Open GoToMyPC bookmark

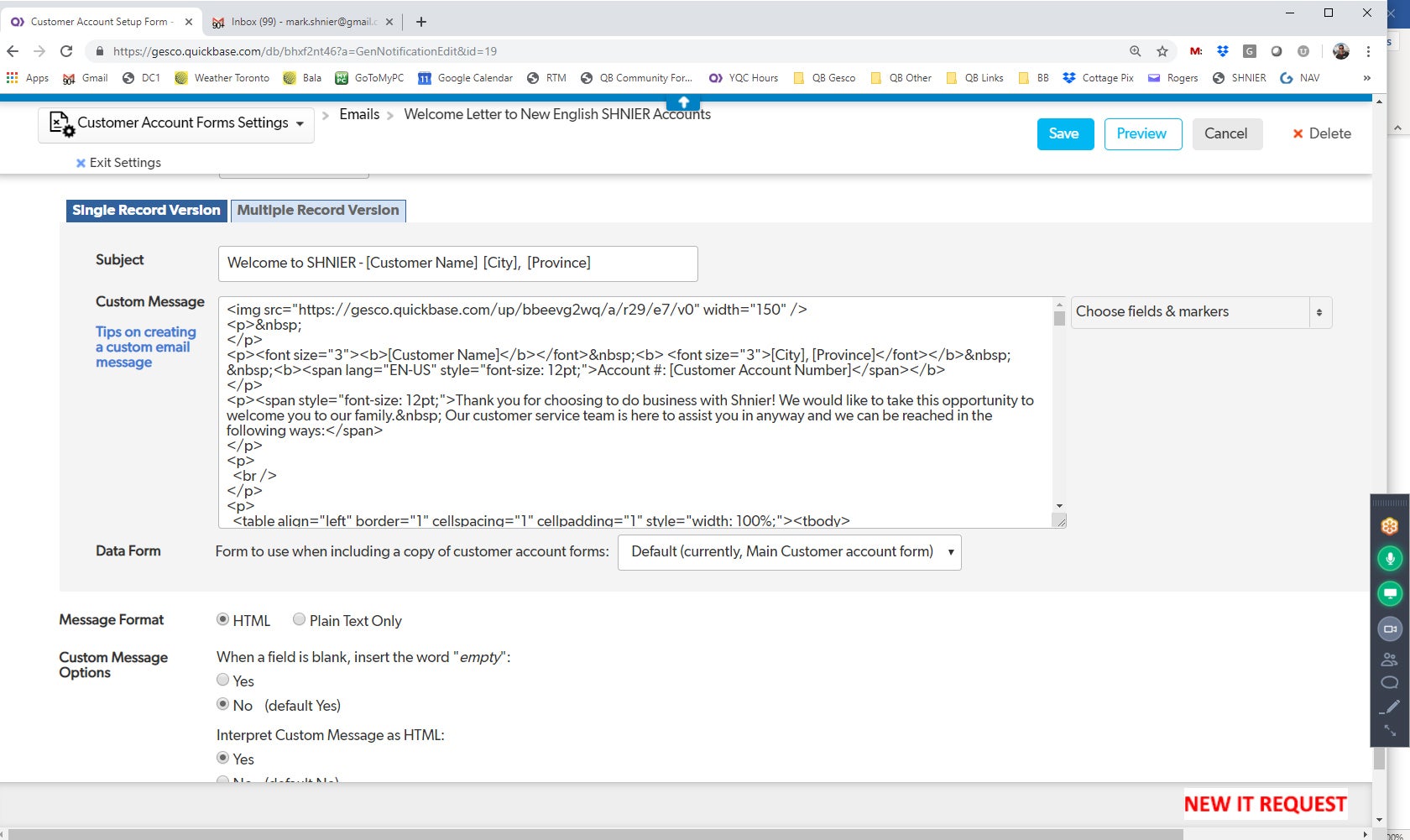(x=369, y=78)
